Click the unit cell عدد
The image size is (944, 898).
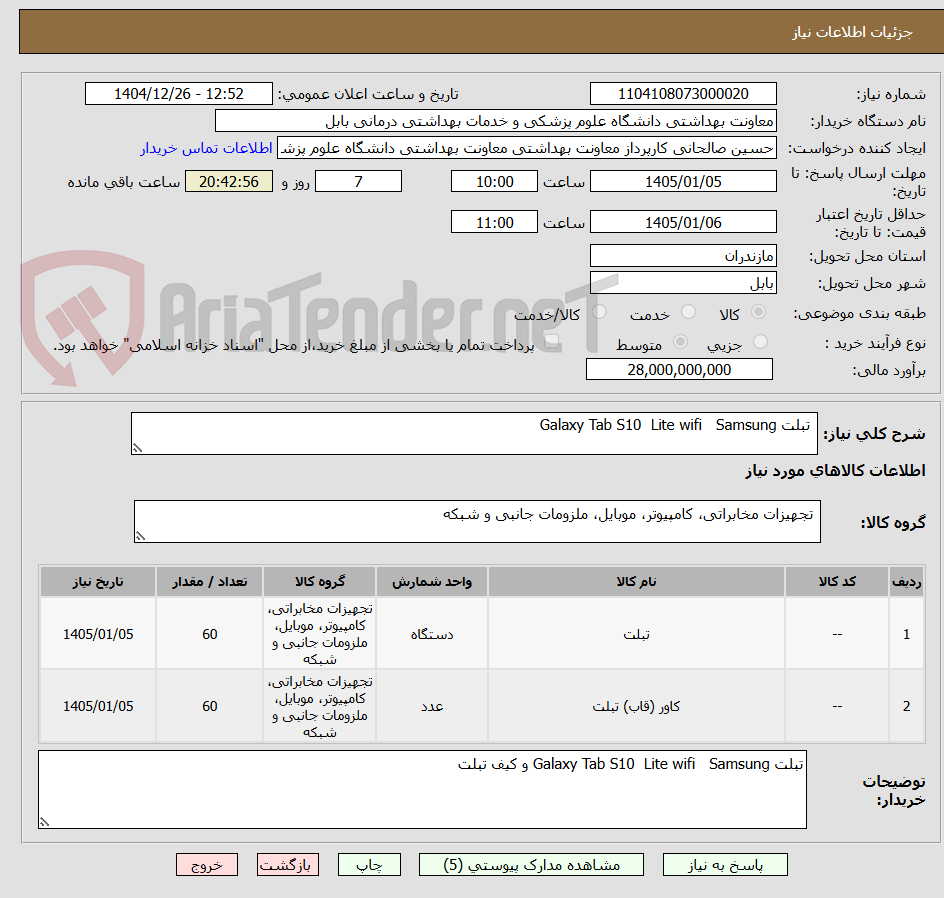[x=432, y=706]
